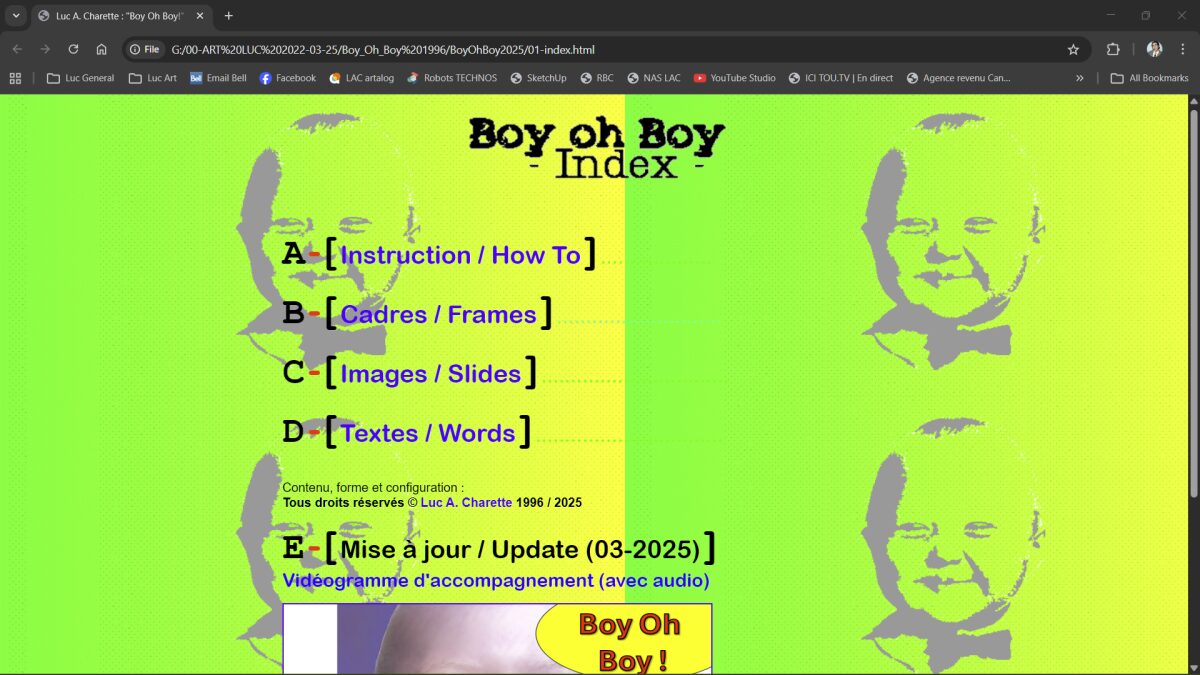Open the tab search chevron dropdown
This screenshot has height=675, width=1200.
14,16
